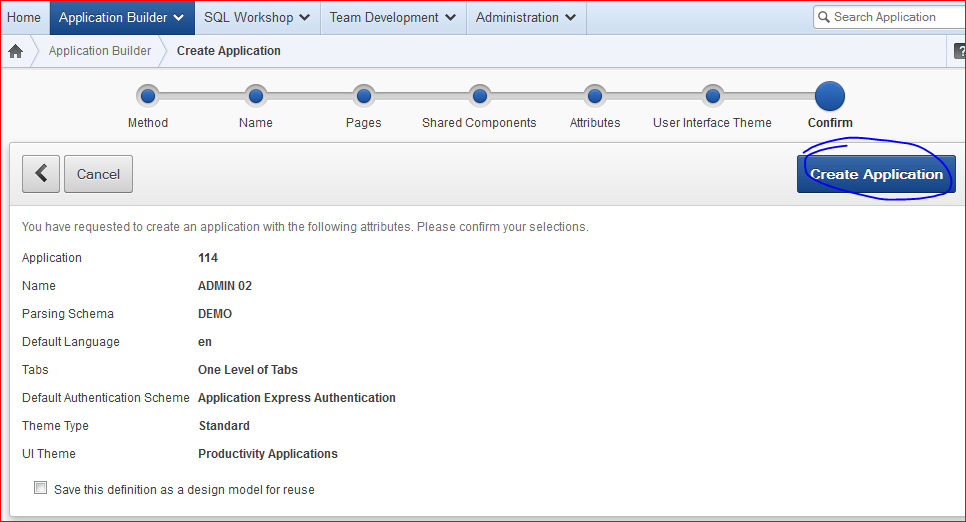Select the Productivity Applications theme value

click(268, 454)
